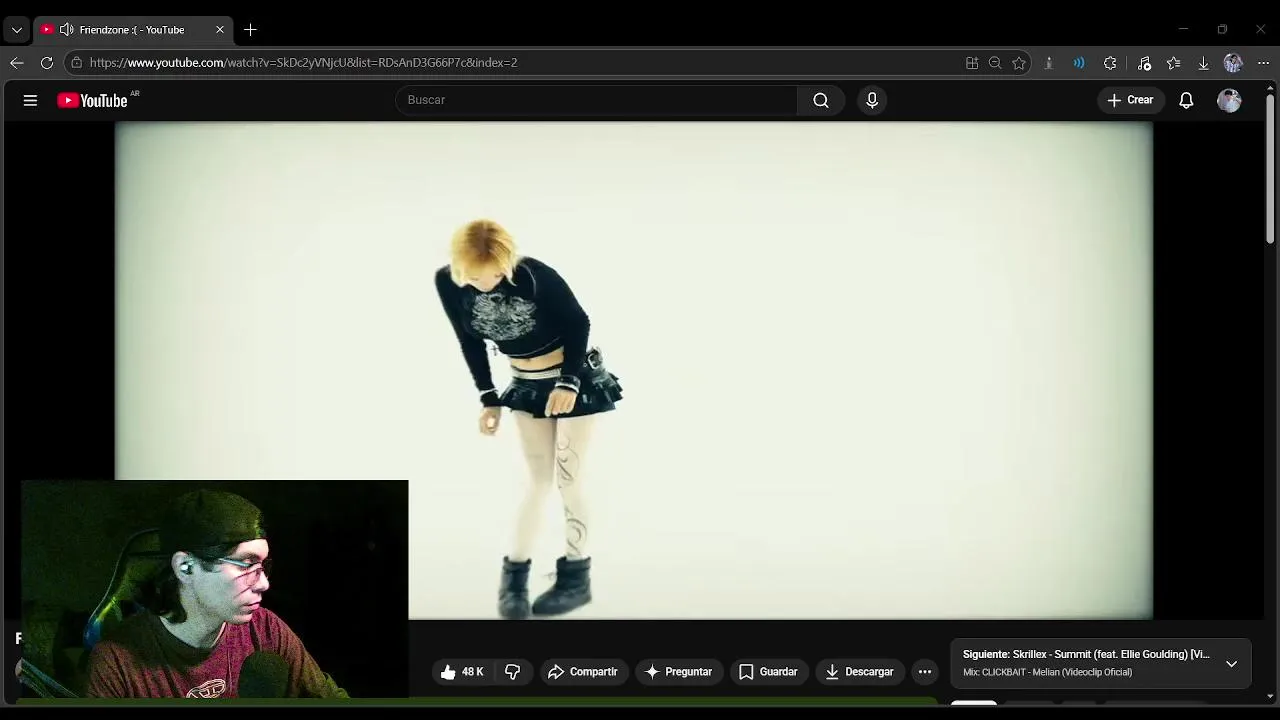This screenshot has height=720, width=1280.
Task: Click the zoom out magnifier icon
Action: (x=995, y=63)
